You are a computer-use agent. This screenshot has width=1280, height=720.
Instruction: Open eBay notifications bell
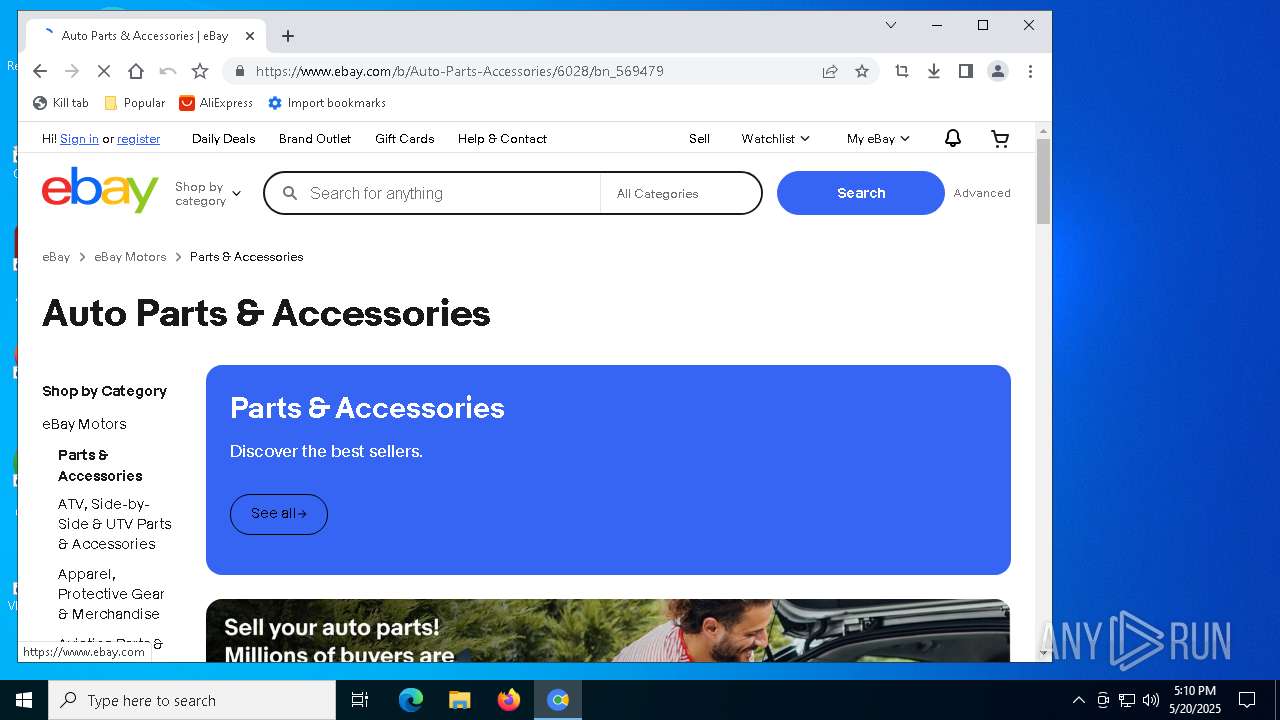953,139
